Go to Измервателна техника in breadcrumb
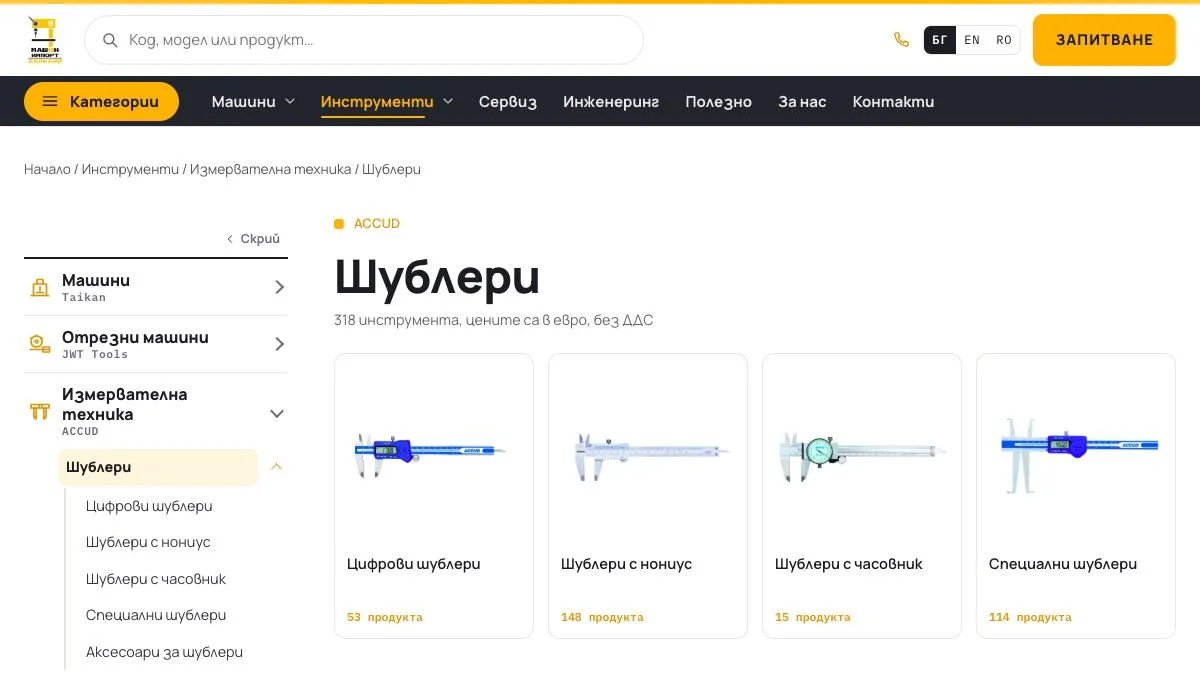Viewport: 1200px width, 673px height. click(x=271, y=169)
